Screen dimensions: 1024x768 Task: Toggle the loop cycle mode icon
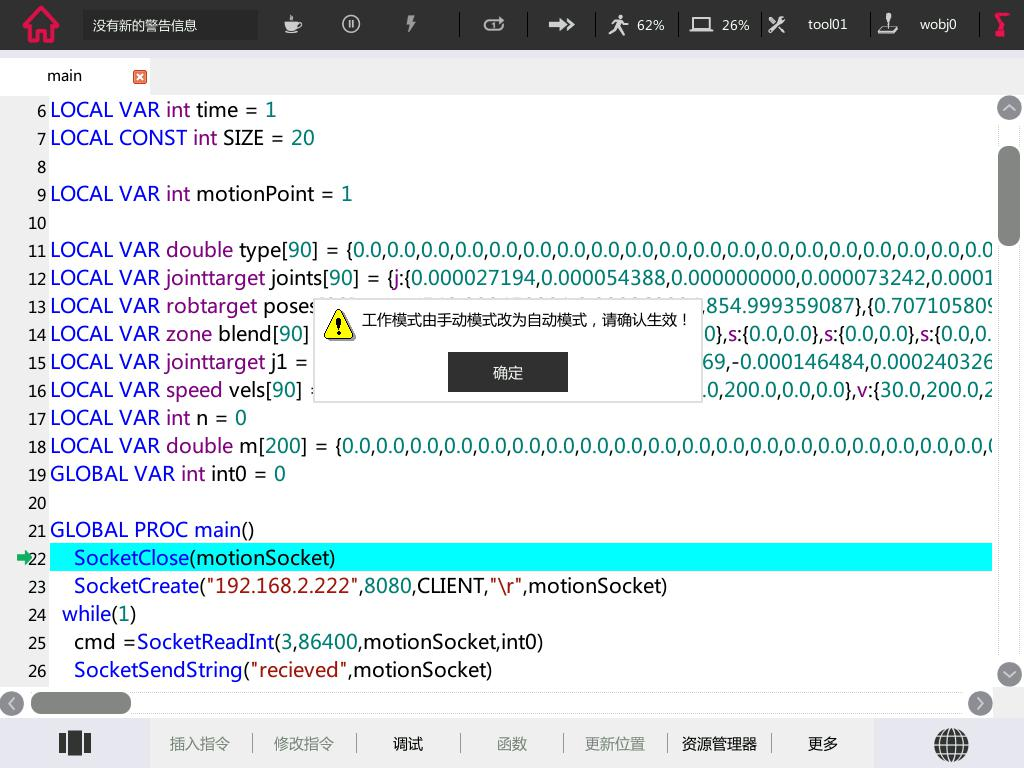(x=494, y=25)
